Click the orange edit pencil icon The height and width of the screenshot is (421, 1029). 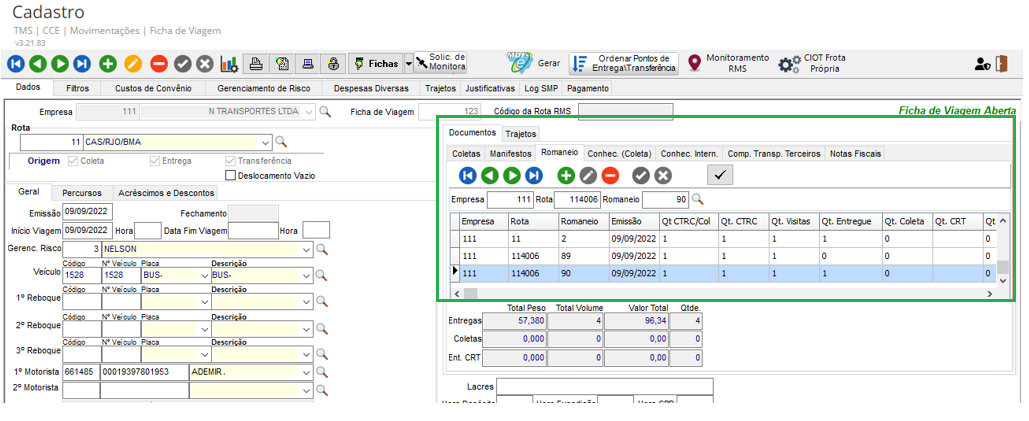[x=132, y=64]
